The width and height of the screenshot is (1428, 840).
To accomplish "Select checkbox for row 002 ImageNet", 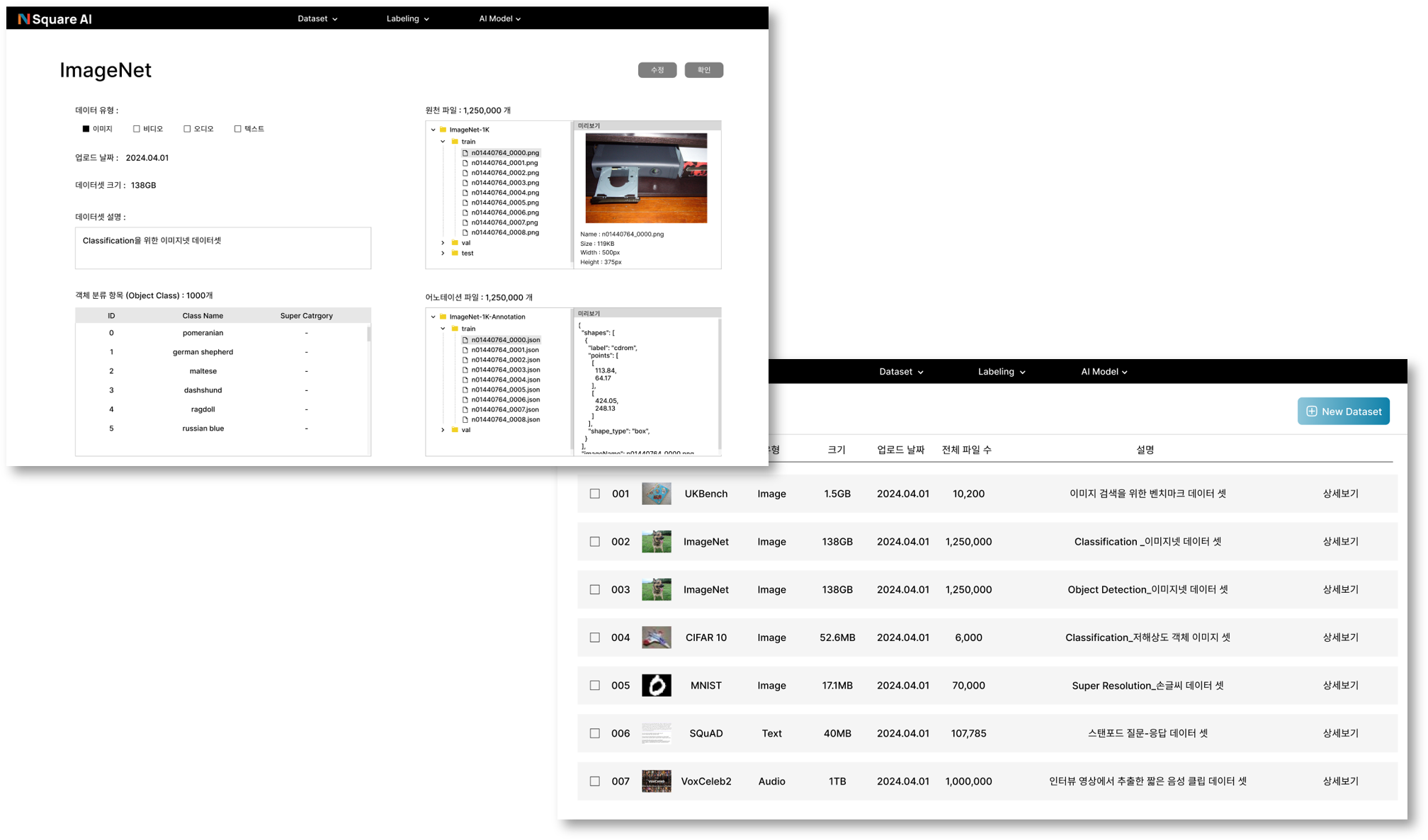I will (595, 542).
